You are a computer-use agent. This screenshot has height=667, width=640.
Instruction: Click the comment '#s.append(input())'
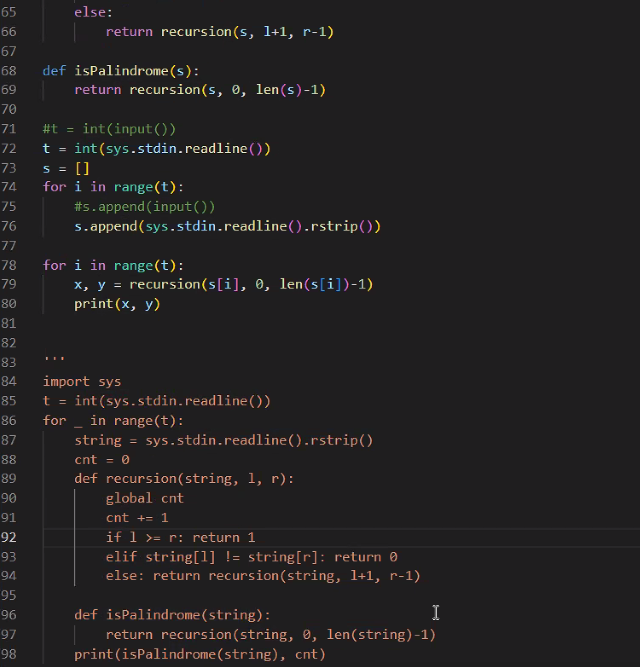pyautogui.click(x=145, y=207)
